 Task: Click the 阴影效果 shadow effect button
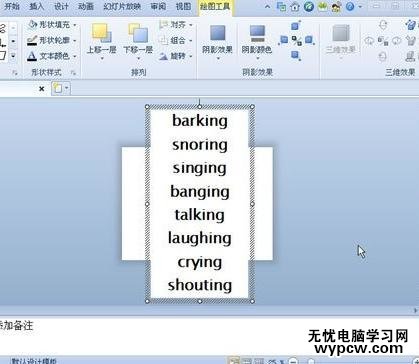(x=217, y=42)
